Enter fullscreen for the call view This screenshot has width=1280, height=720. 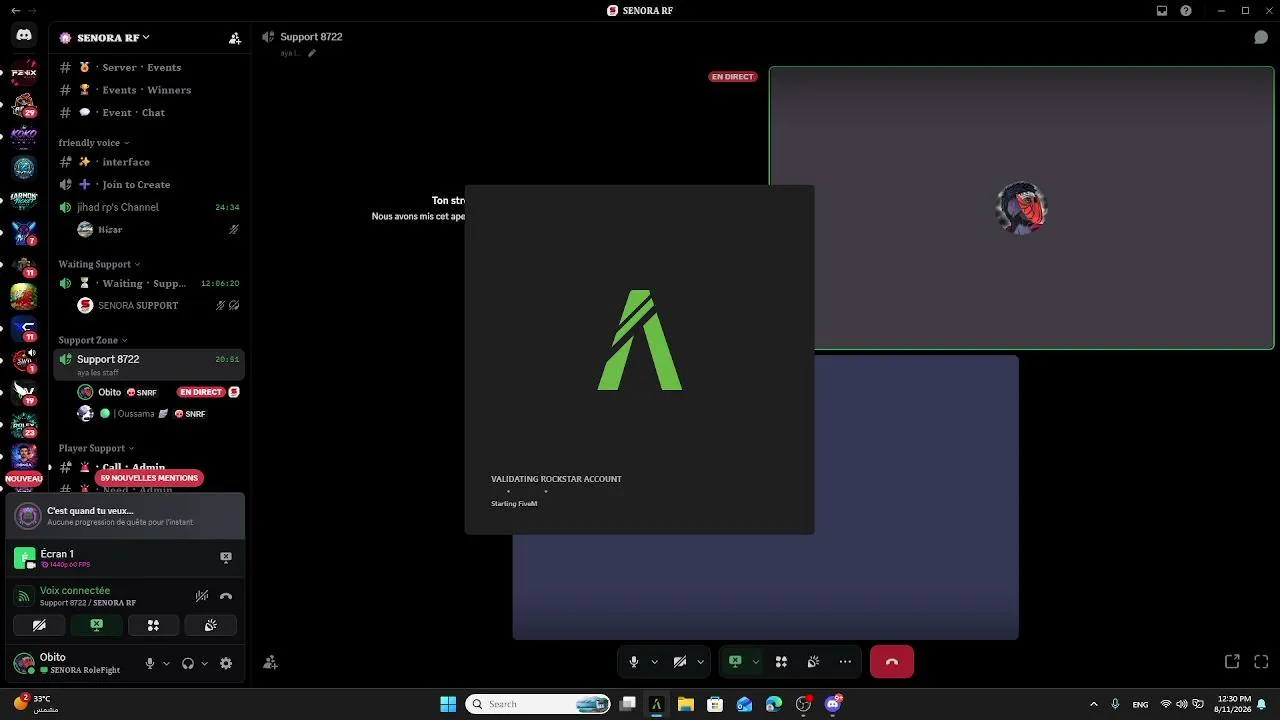1261,662
